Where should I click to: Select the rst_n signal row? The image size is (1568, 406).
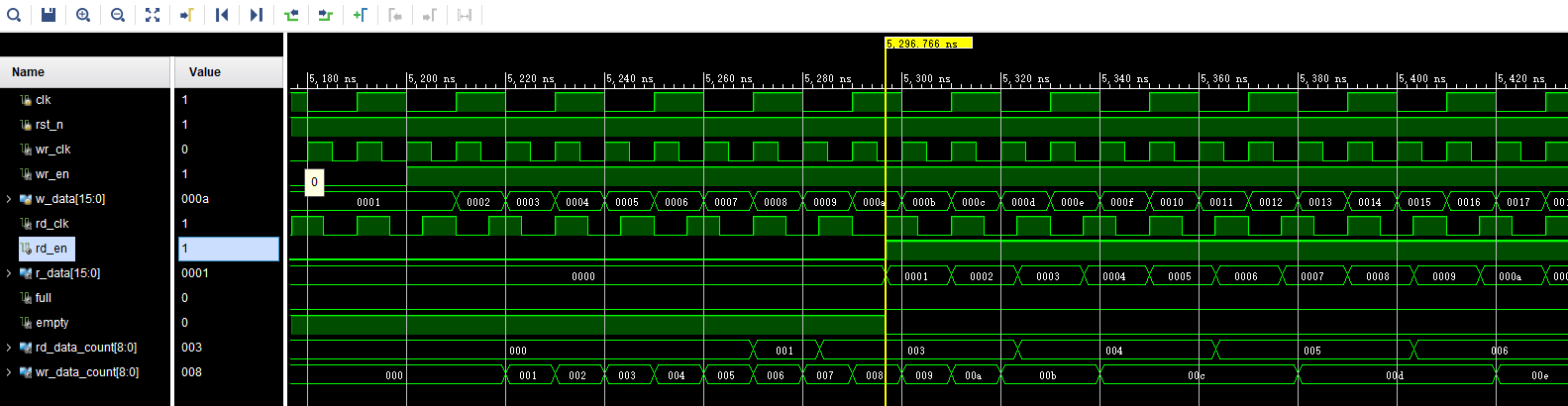click(85, 125)
